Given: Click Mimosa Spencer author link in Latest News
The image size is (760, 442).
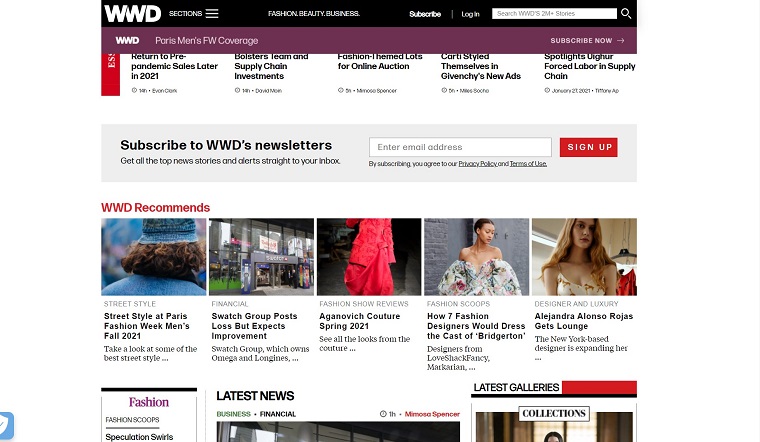Looking at the screenshot, I should tap(432, 414).
